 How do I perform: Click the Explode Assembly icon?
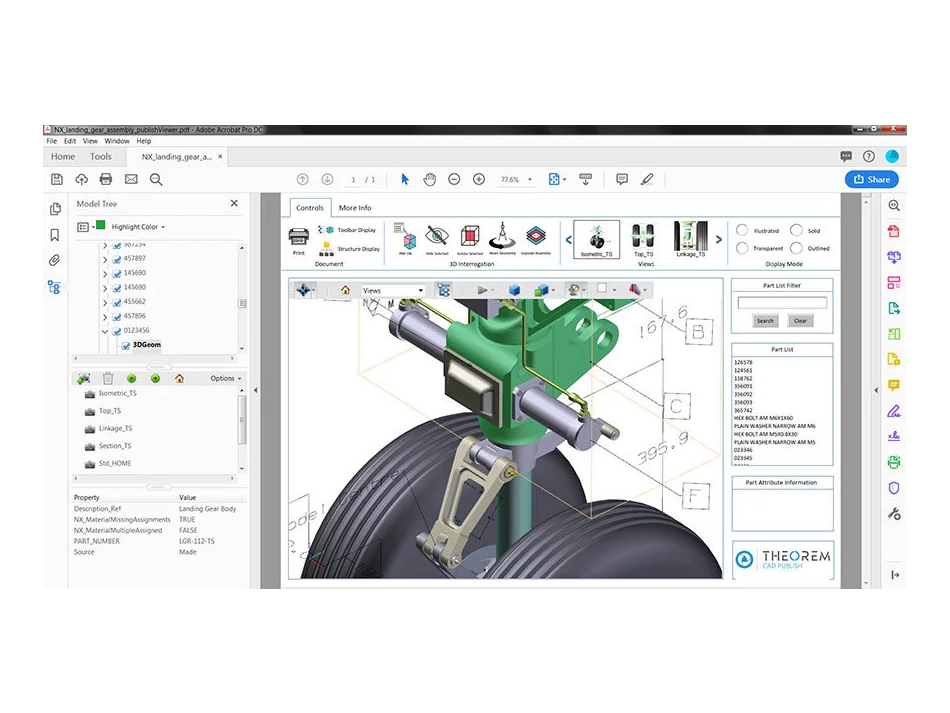pos(536,238)
